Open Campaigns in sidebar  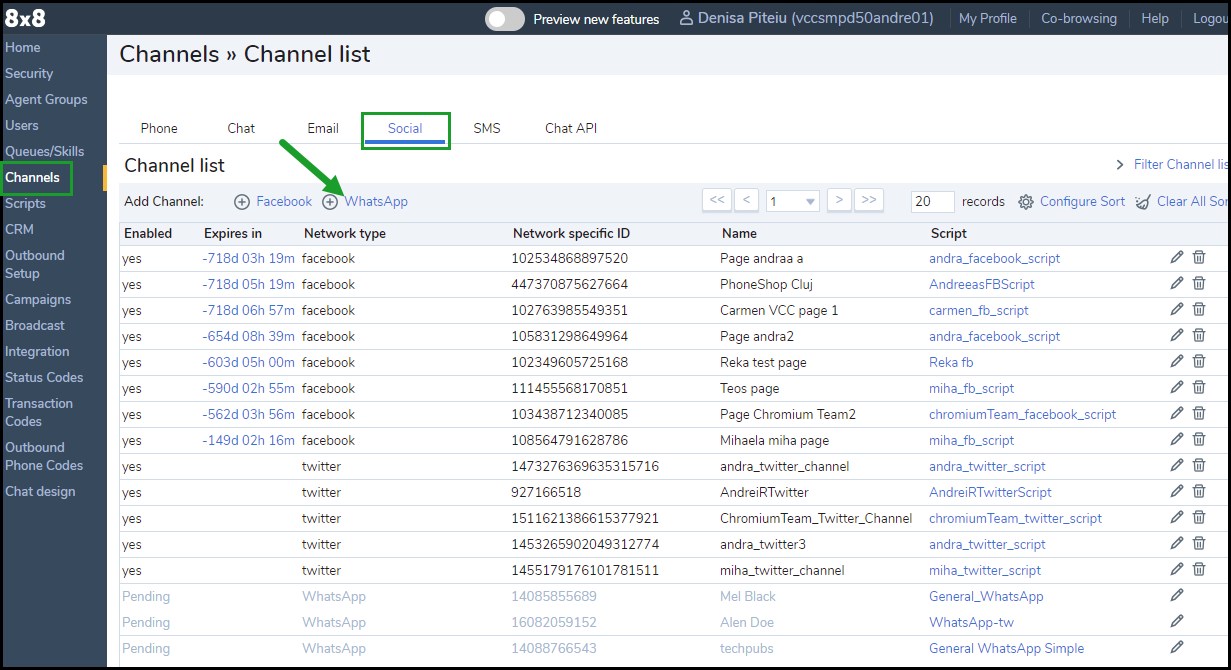click(x=38, y=299)
